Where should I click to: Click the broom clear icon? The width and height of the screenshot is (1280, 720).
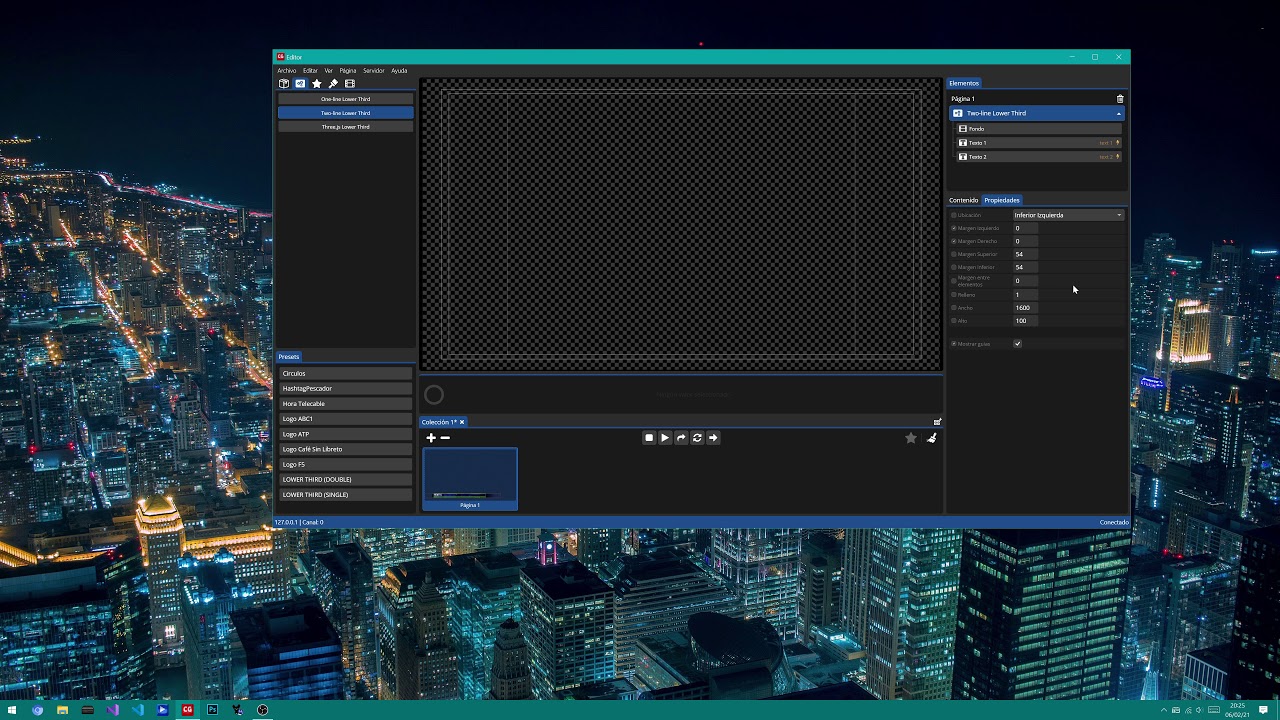pos(931,438)
